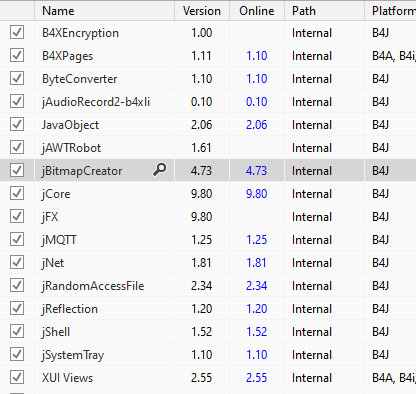Screen dimensions: 416x394
Task: Click the magnifier icon next to jBitmapCreator
Action: point(159,170)
